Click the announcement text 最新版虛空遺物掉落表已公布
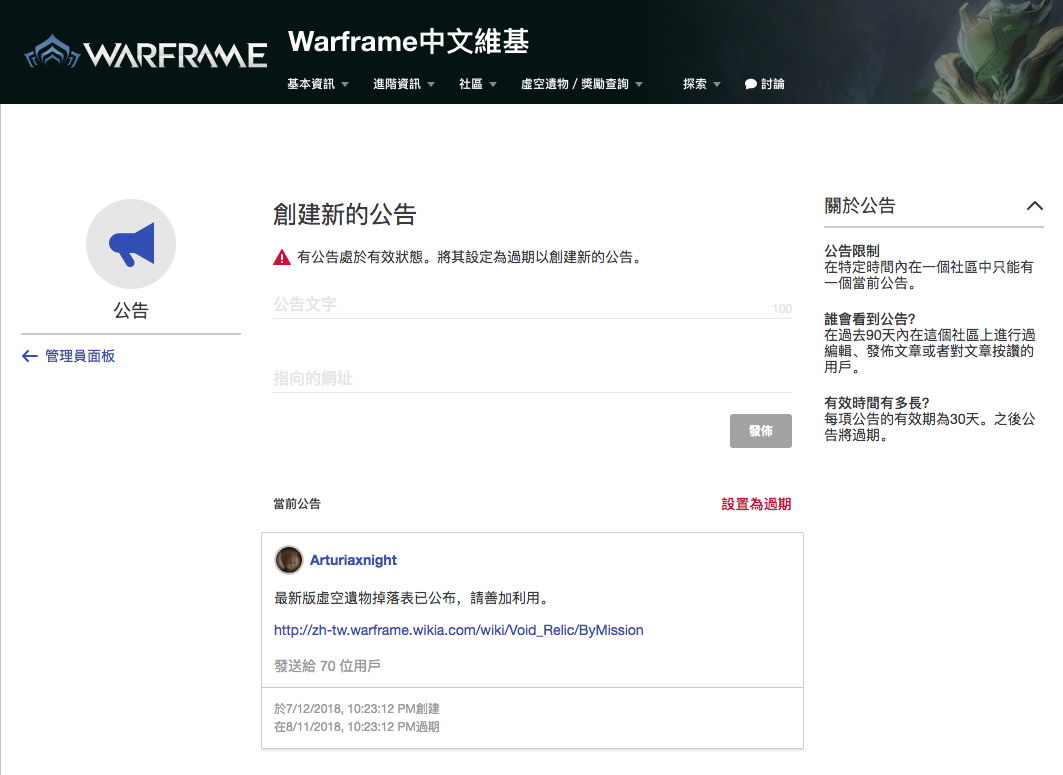The width and height of the screenshot is (1063, 775). click(x=411, y=598)
